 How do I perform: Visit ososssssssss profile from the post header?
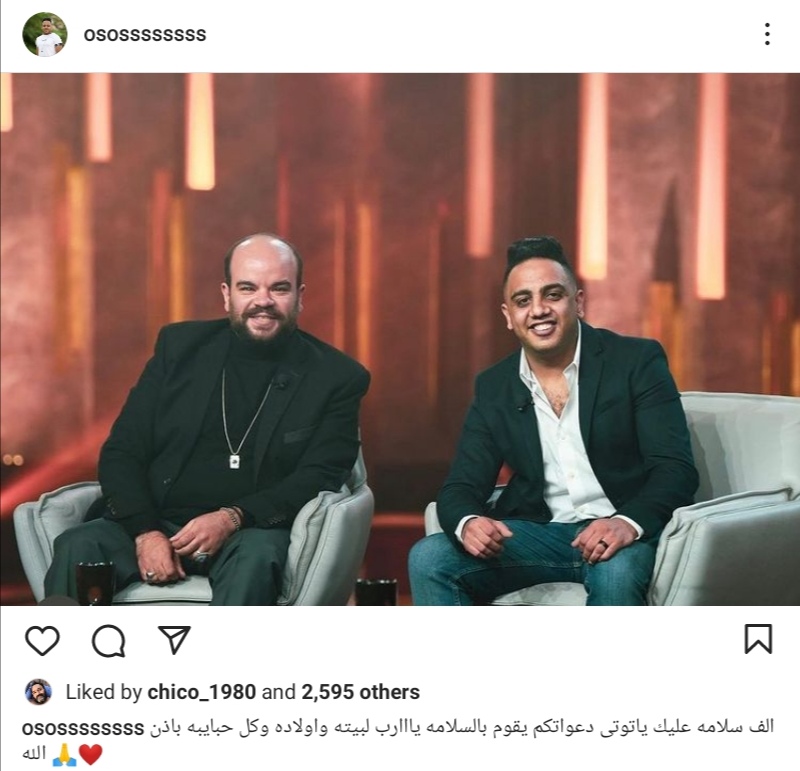click(x=145, y=35)
